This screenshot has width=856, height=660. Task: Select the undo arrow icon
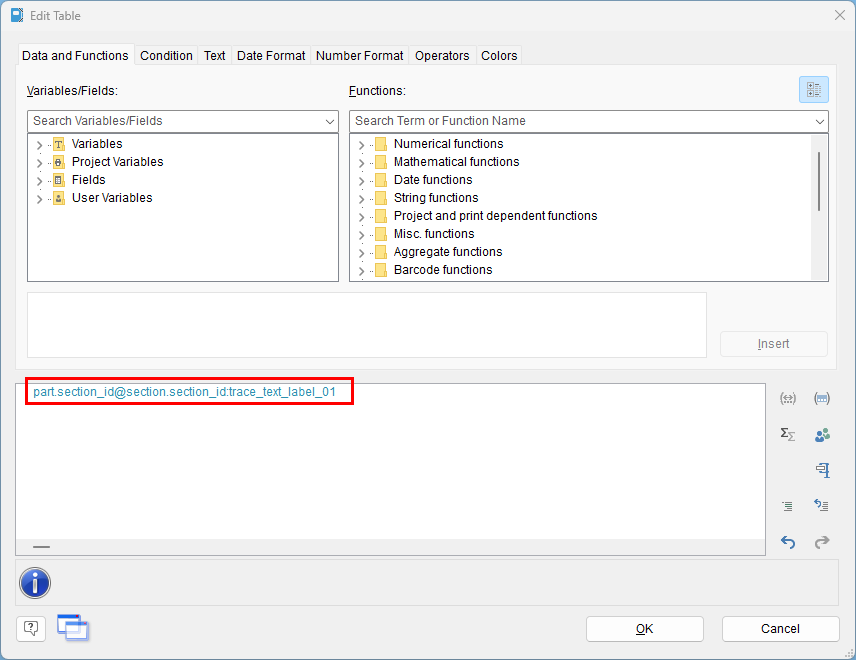787,542
